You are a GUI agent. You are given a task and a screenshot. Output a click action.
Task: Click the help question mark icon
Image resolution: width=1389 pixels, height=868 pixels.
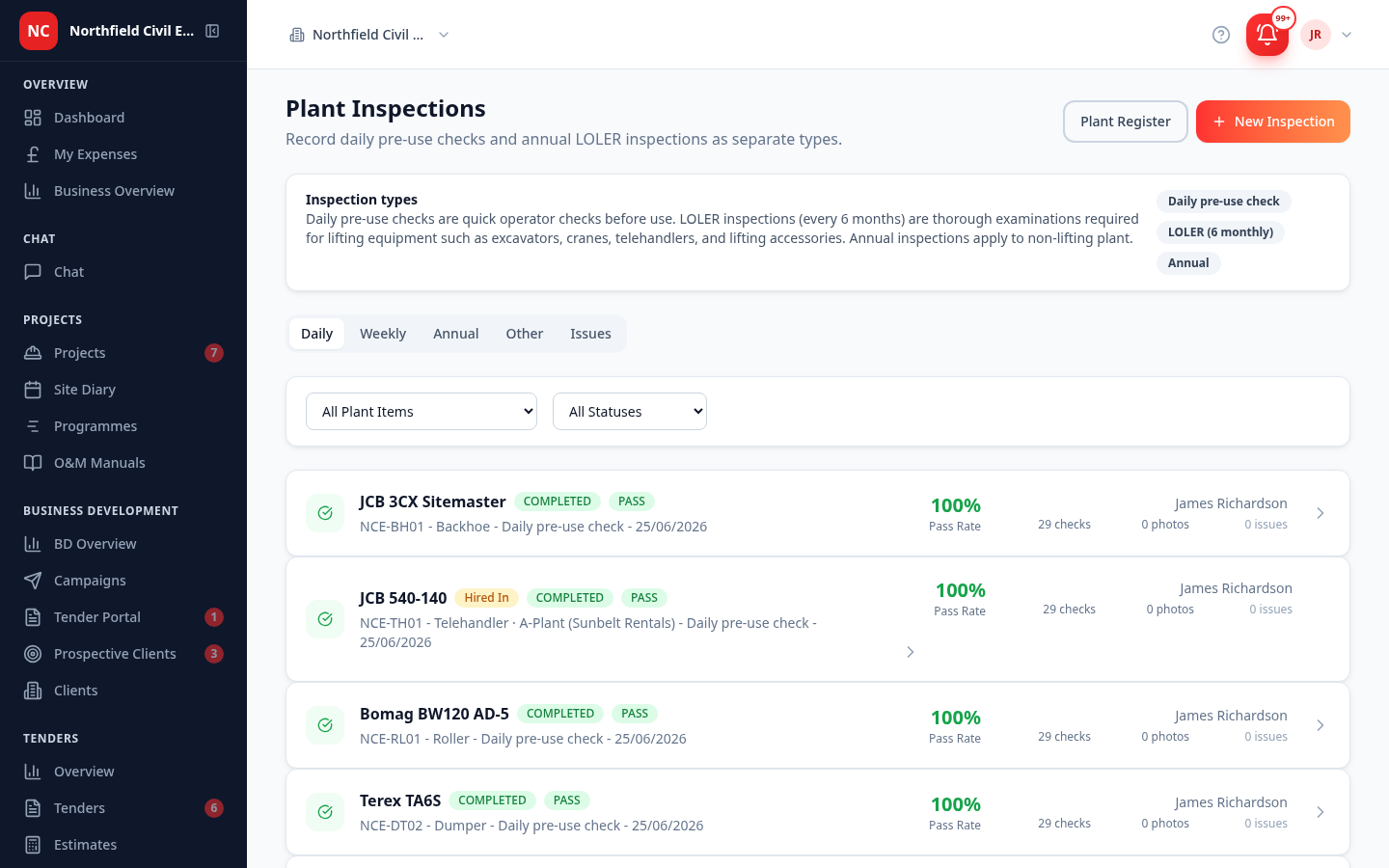pos(1221,35)
